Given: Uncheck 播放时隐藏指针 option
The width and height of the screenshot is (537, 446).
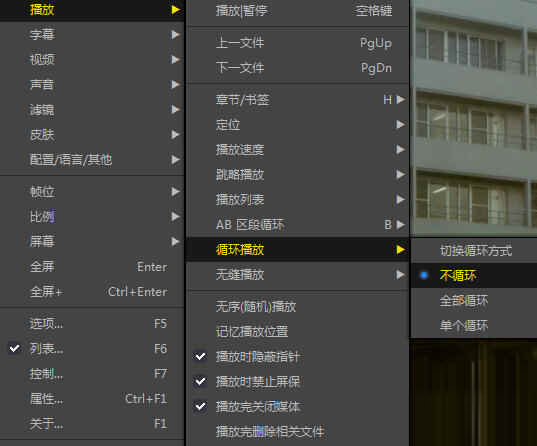Looking at the screenshot, I should click(x=298, y=357).
